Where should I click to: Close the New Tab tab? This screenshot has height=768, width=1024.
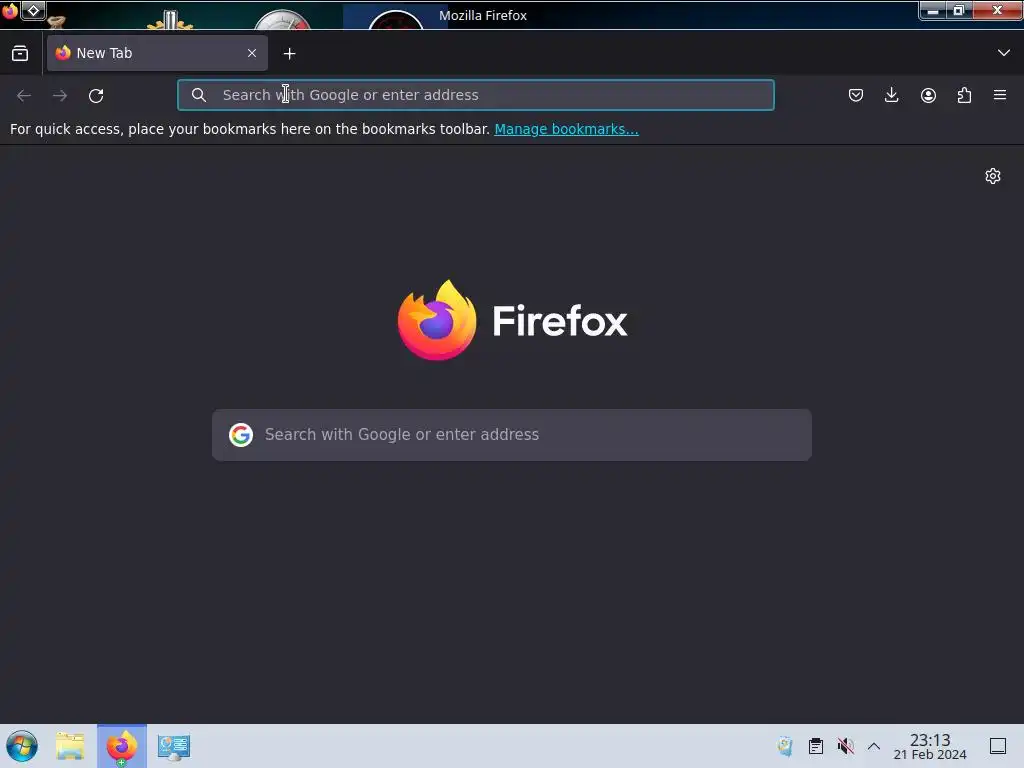[x=252, y=54]
